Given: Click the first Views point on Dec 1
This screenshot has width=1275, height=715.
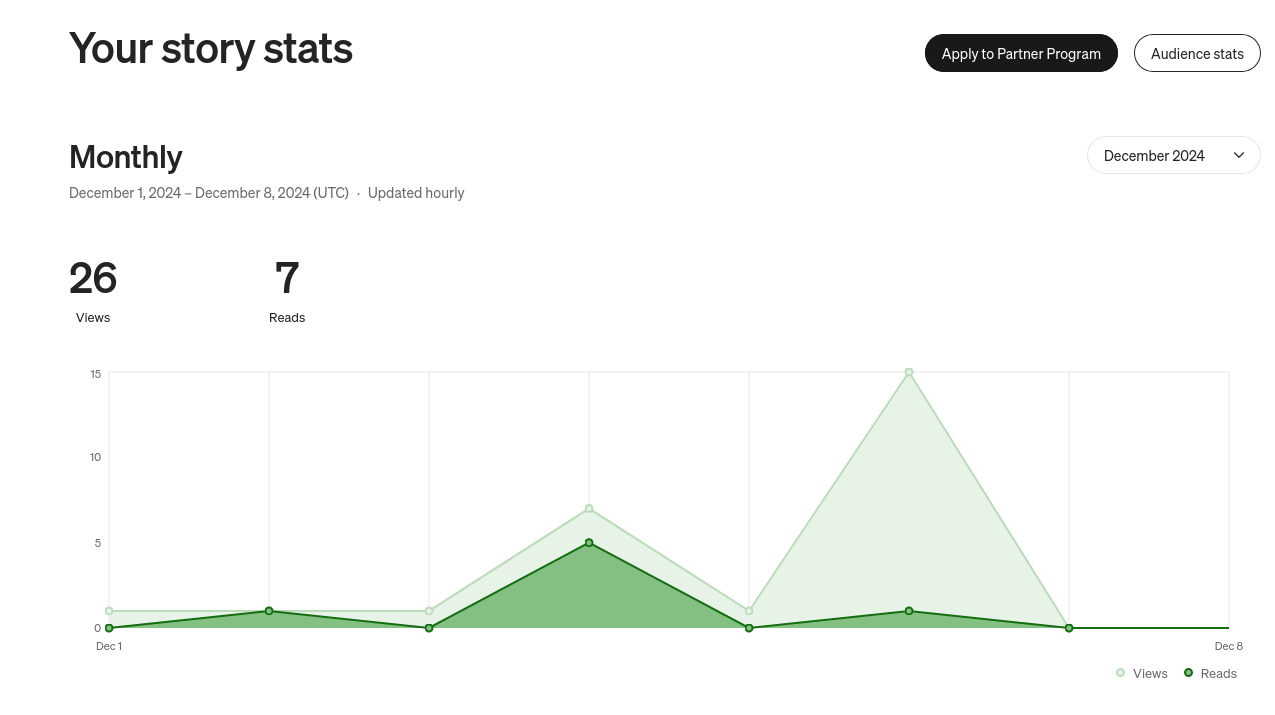Looking at the screenshot, I should click(x=109, y=611).
